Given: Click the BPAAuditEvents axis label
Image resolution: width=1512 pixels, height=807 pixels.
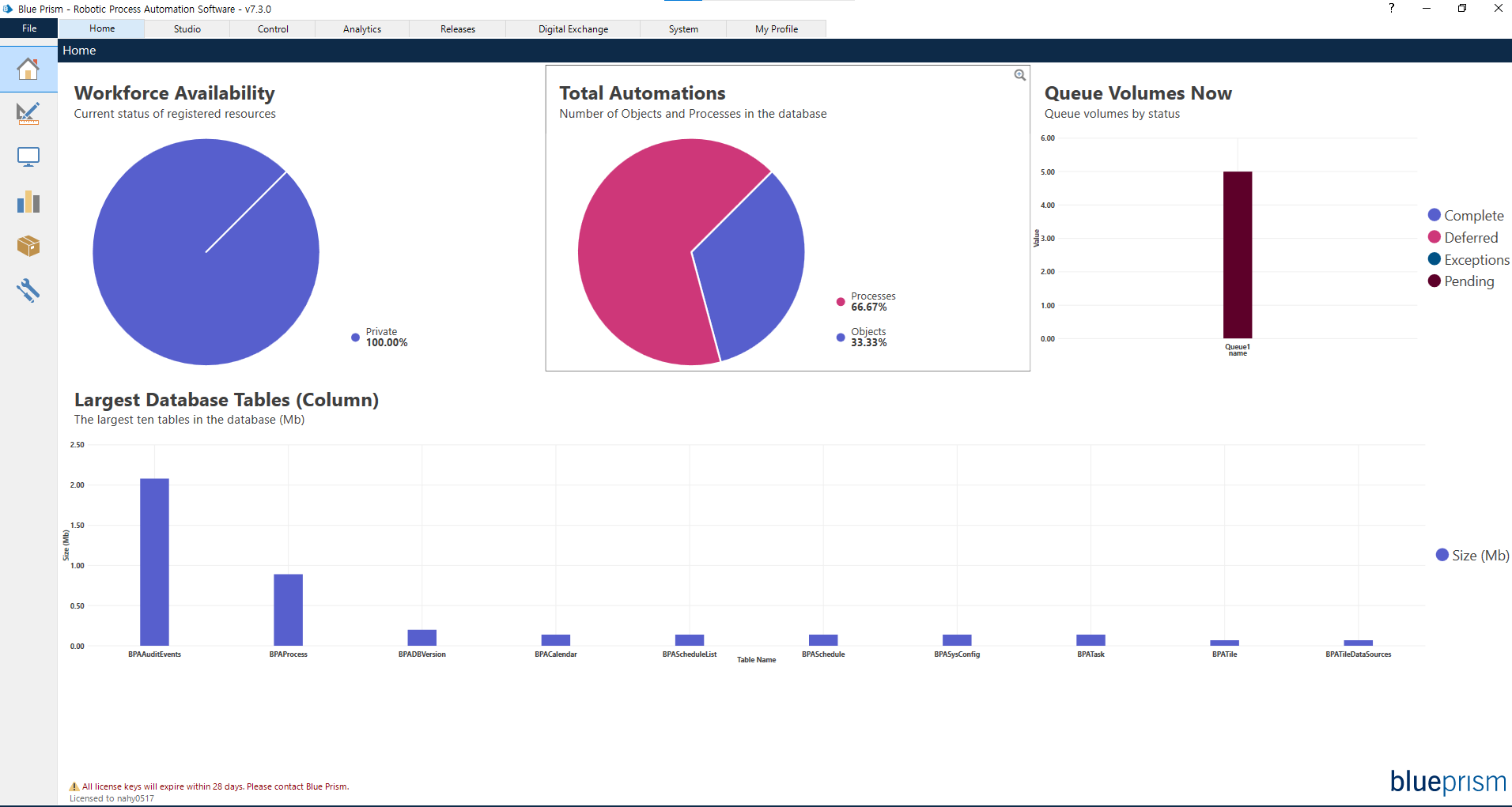Looking at the screenshot, I should pyautogui.click(x=154, y=654).
